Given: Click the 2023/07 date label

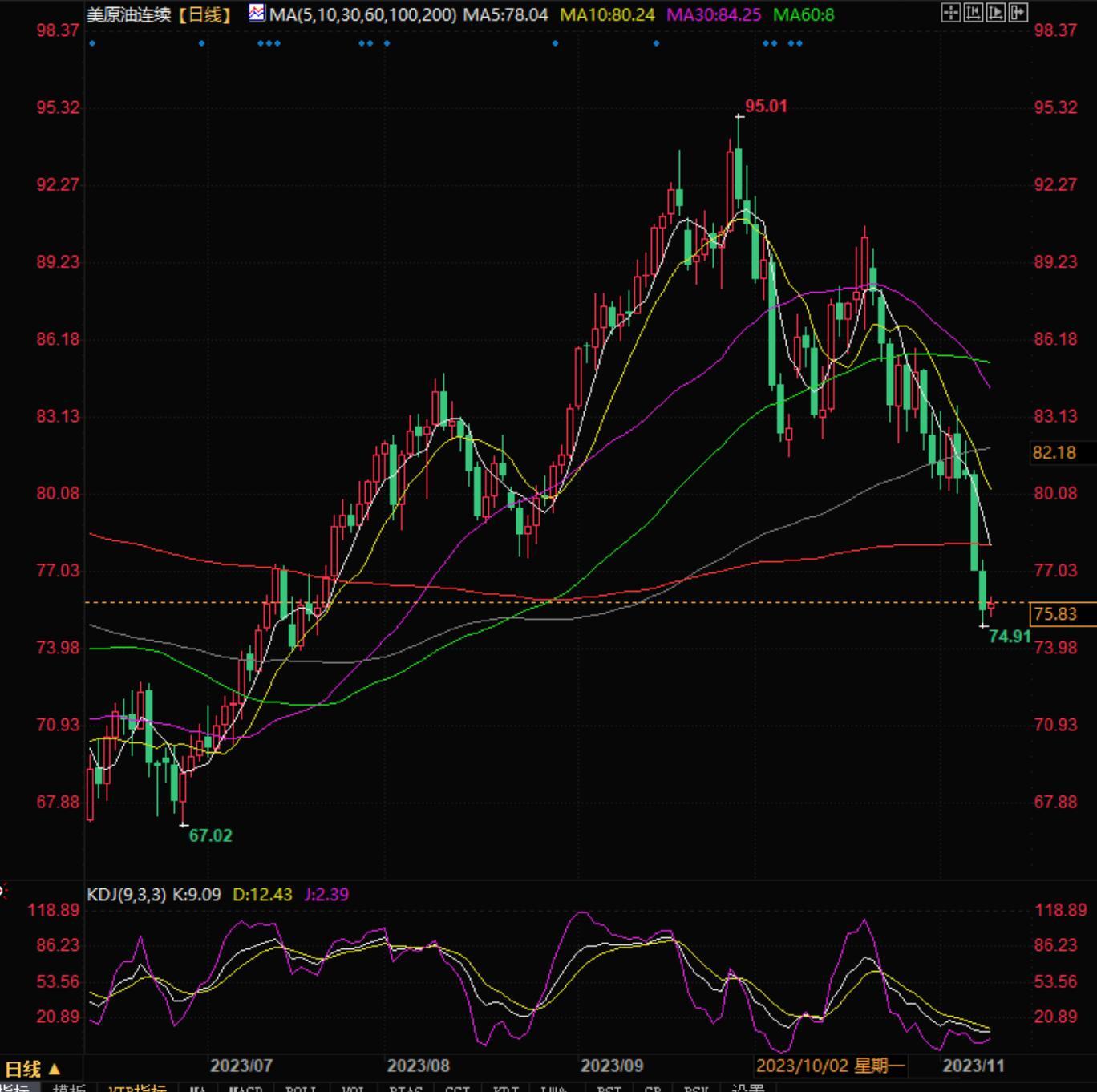Looking at the screenshot, I should tap(241, 1066).
